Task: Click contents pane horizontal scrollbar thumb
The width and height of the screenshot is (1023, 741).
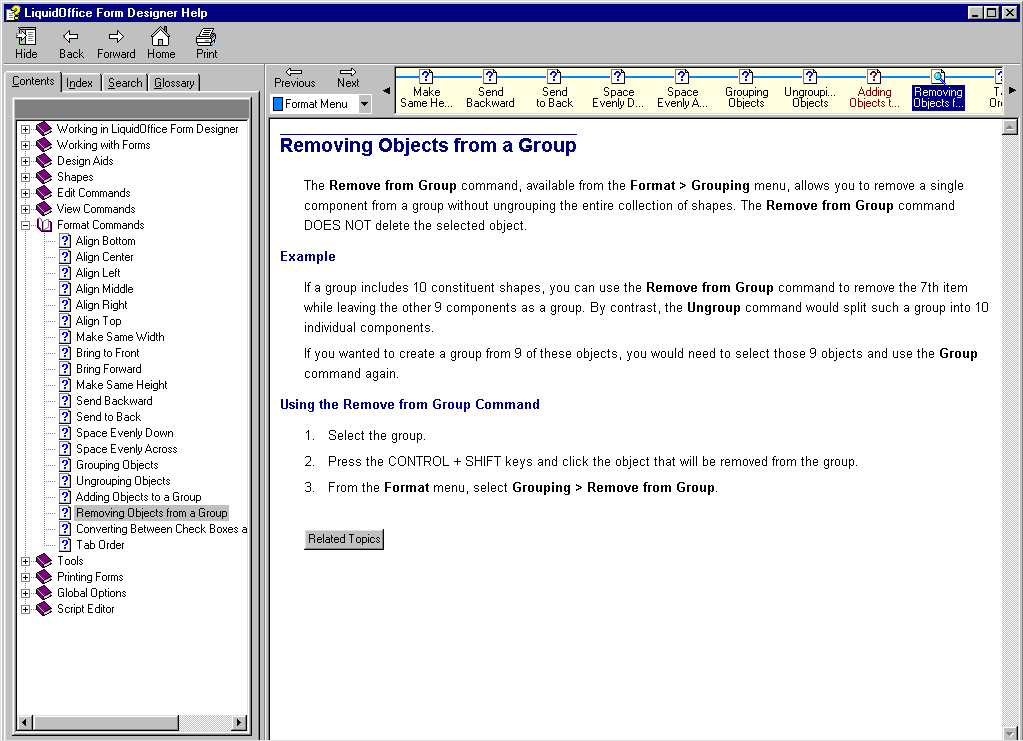Action: point(106,722)
